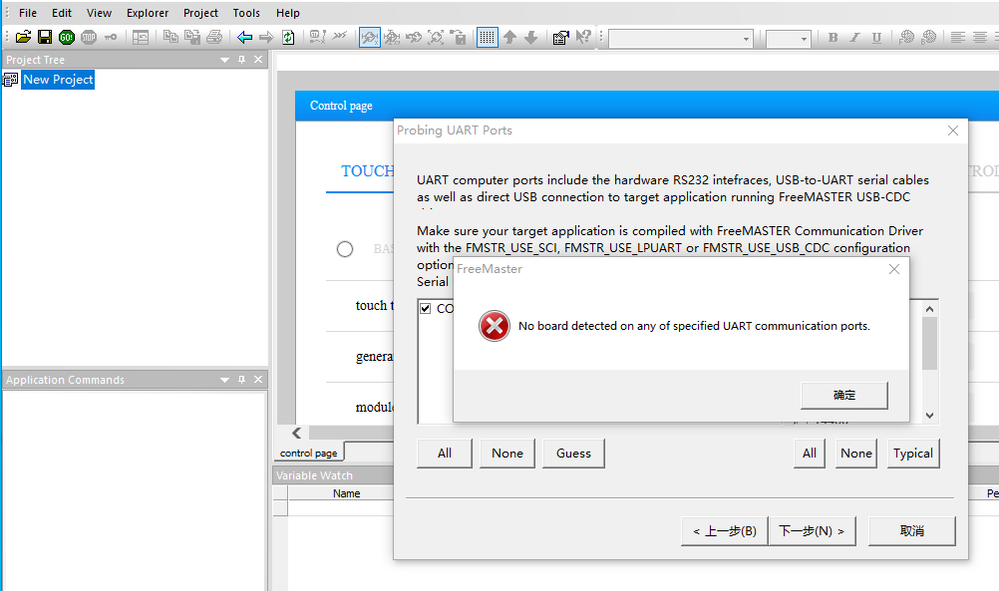Switch to the control page tab
999x591 pixels.
pos(309,453)
